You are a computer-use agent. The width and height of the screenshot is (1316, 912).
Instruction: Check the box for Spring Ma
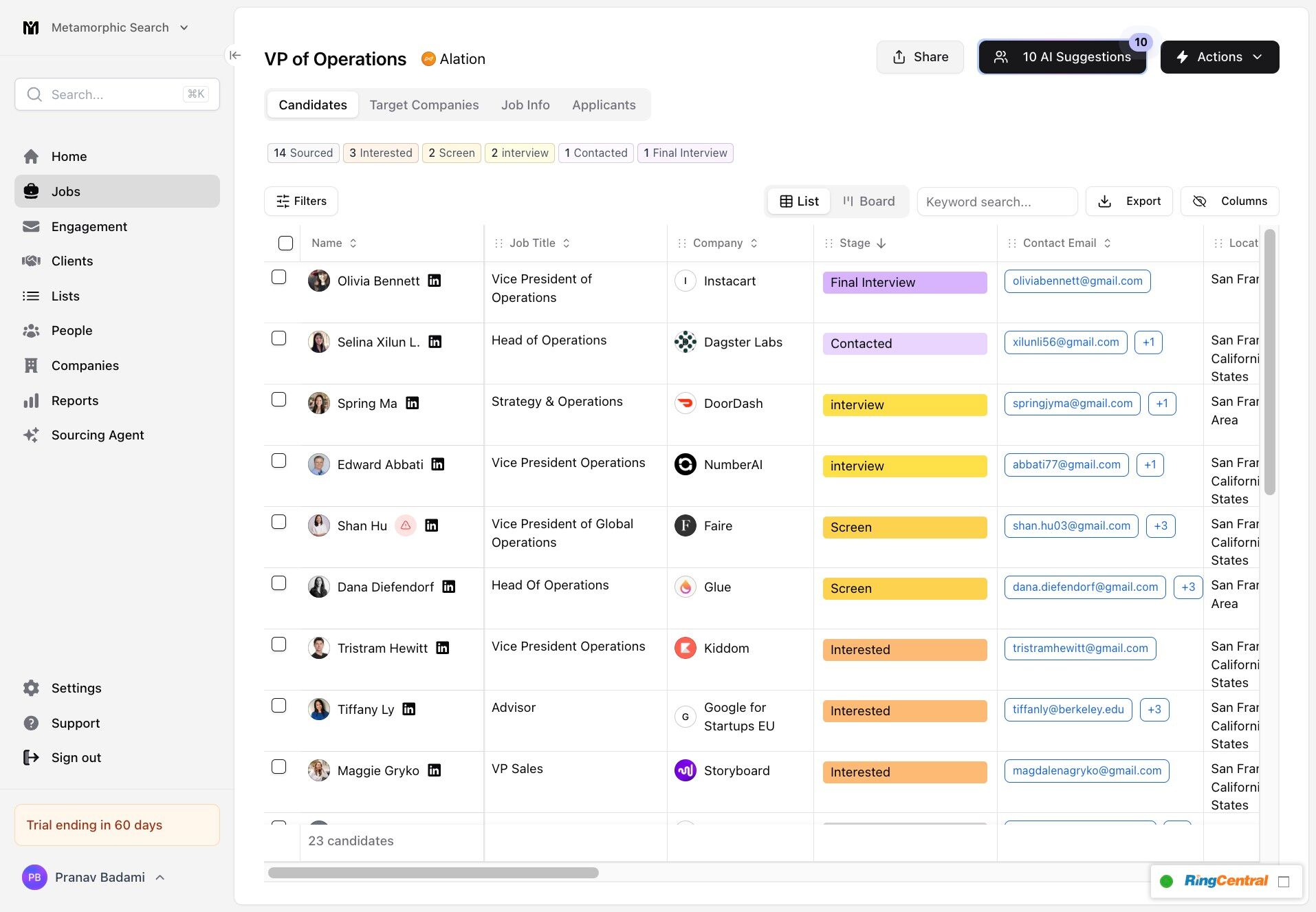tap(278, 400)
